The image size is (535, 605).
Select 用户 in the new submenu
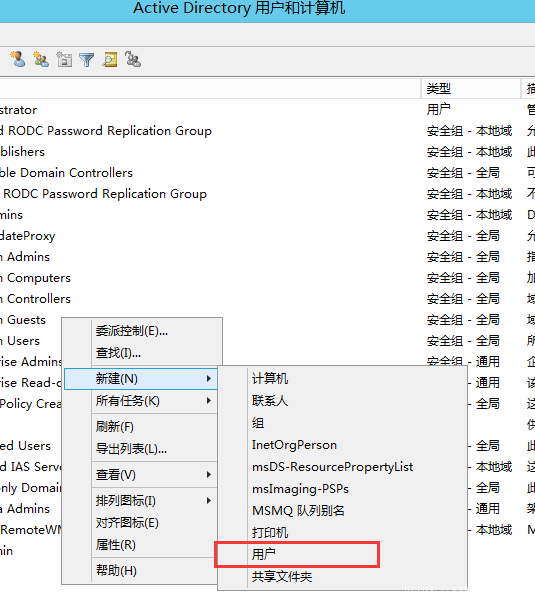click(x=297, y=554)
